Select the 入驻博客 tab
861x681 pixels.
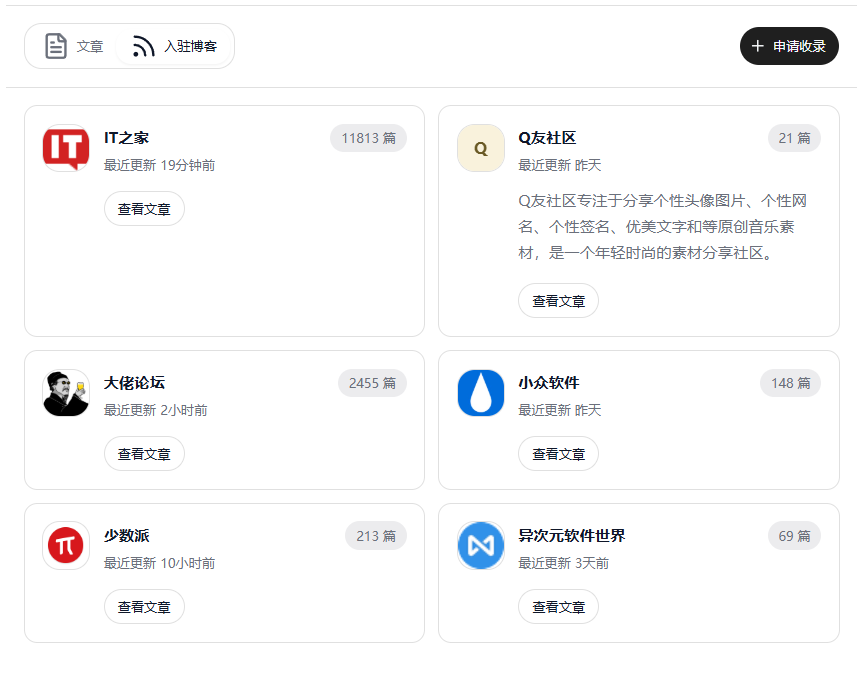coord(175,46)
